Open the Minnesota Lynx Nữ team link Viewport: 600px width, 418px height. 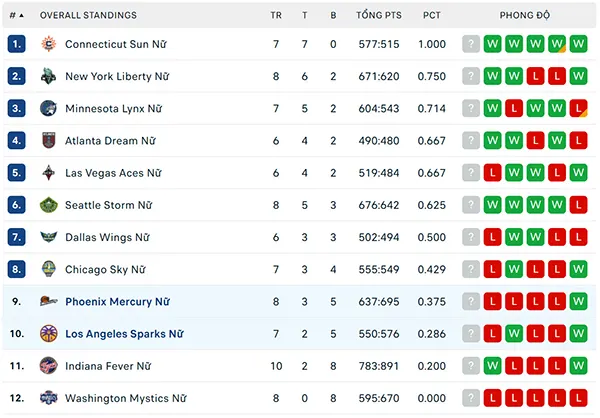(x=114, y=108)
